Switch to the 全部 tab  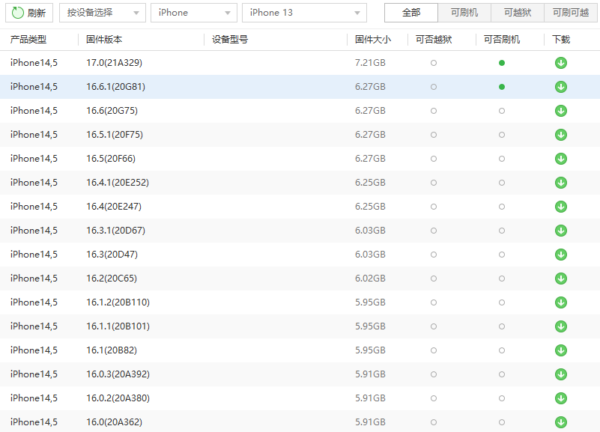pyautogui.click(x=411, y=13)
